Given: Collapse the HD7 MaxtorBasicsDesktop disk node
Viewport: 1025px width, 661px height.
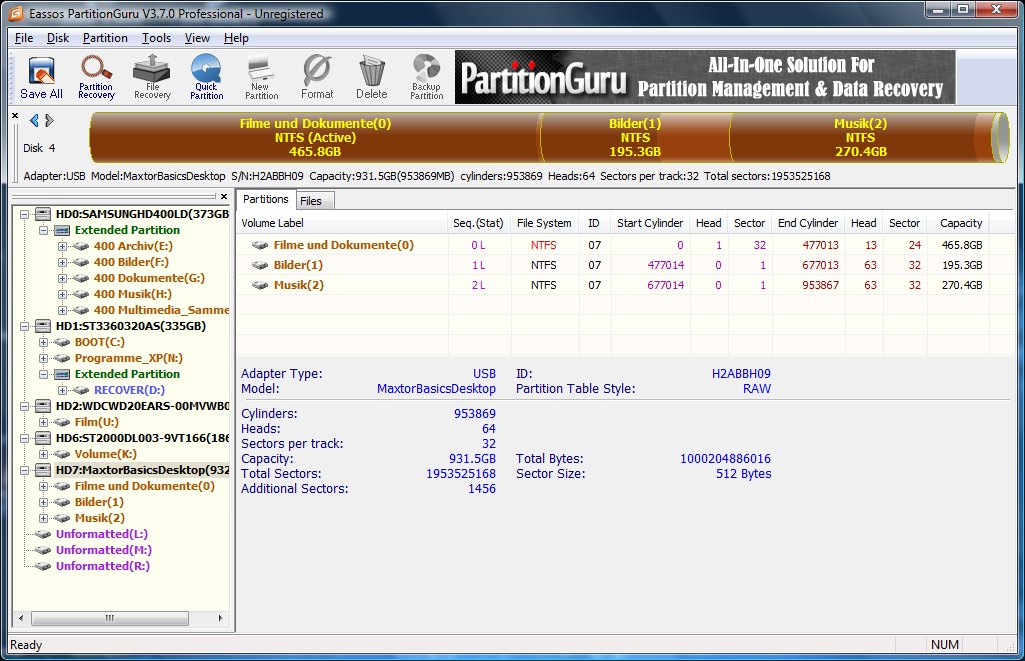Looking at the screenshot, I should point(24,470).
